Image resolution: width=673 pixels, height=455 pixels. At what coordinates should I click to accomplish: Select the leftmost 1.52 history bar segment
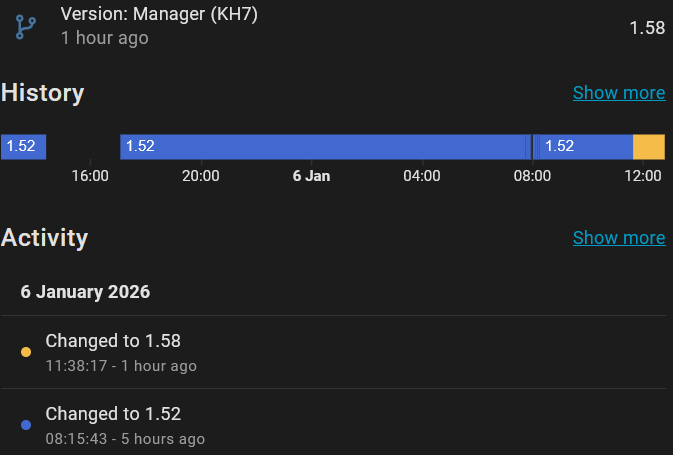(23, 146)
